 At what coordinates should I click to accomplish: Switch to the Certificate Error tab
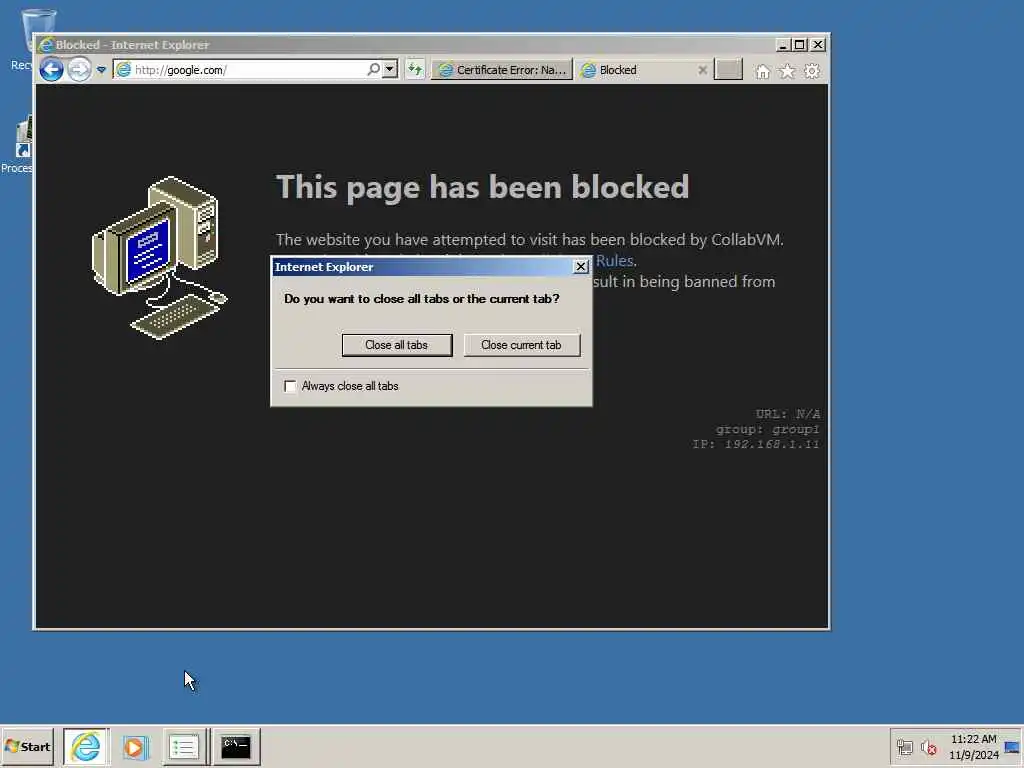(x=502, y=70)
